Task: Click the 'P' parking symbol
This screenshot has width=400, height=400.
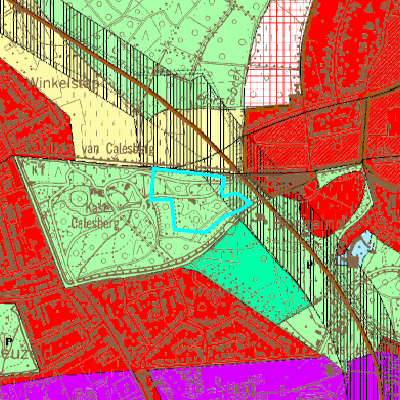Action: coord(9,341)
